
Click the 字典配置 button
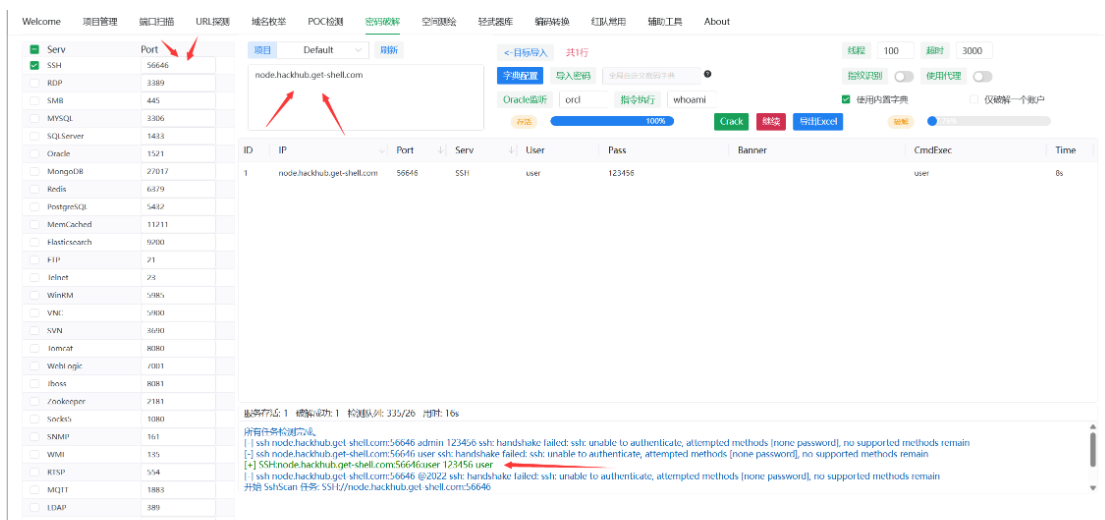point(519,75)
